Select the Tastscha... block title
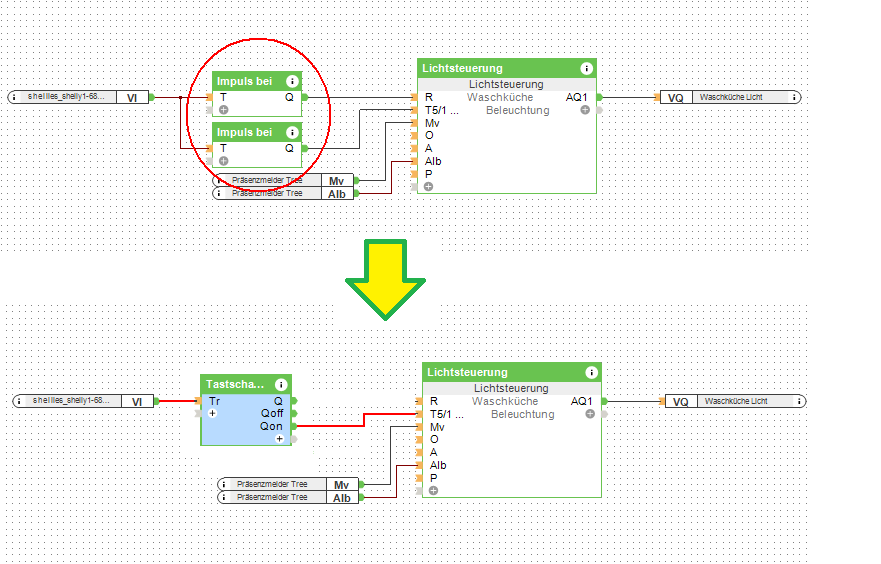 235,385
